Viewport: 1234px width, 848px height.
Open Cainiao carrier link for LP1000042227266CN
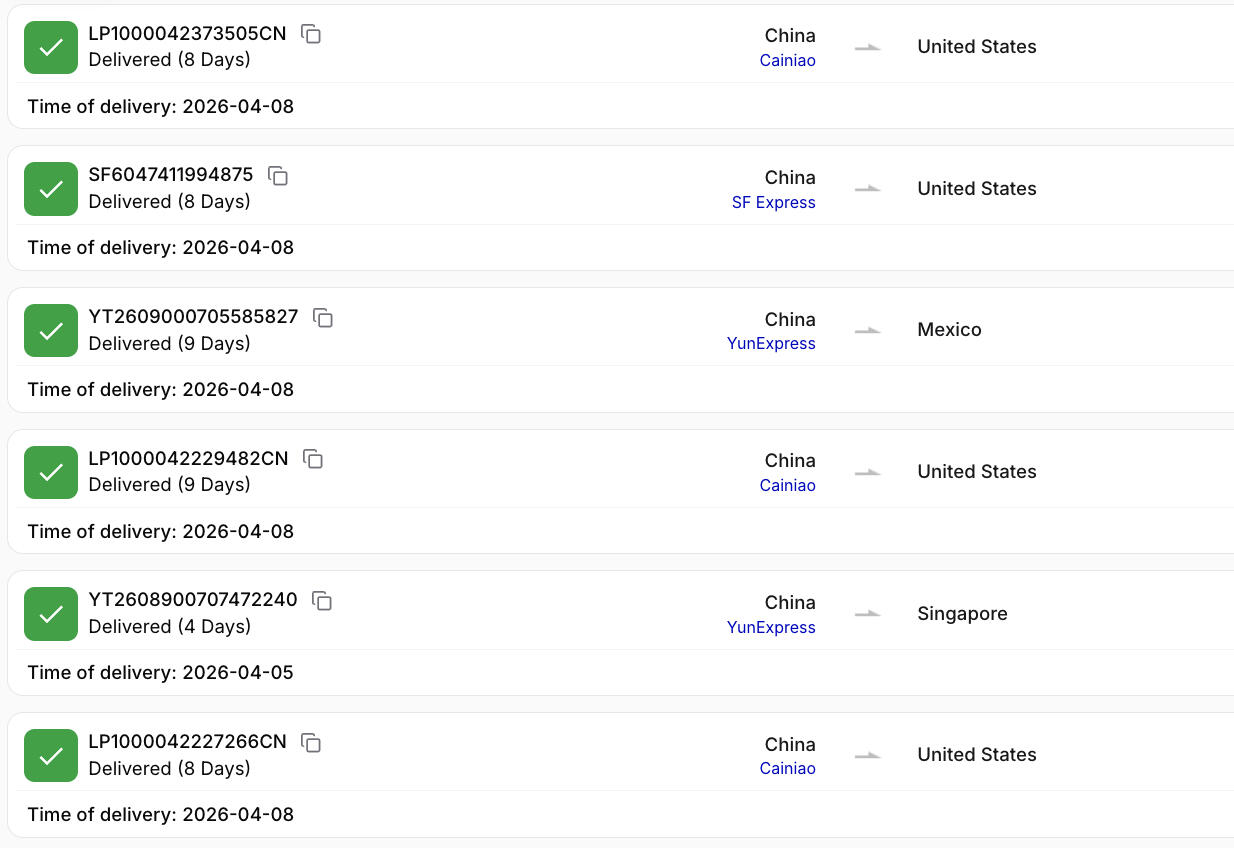click(787, 769)
